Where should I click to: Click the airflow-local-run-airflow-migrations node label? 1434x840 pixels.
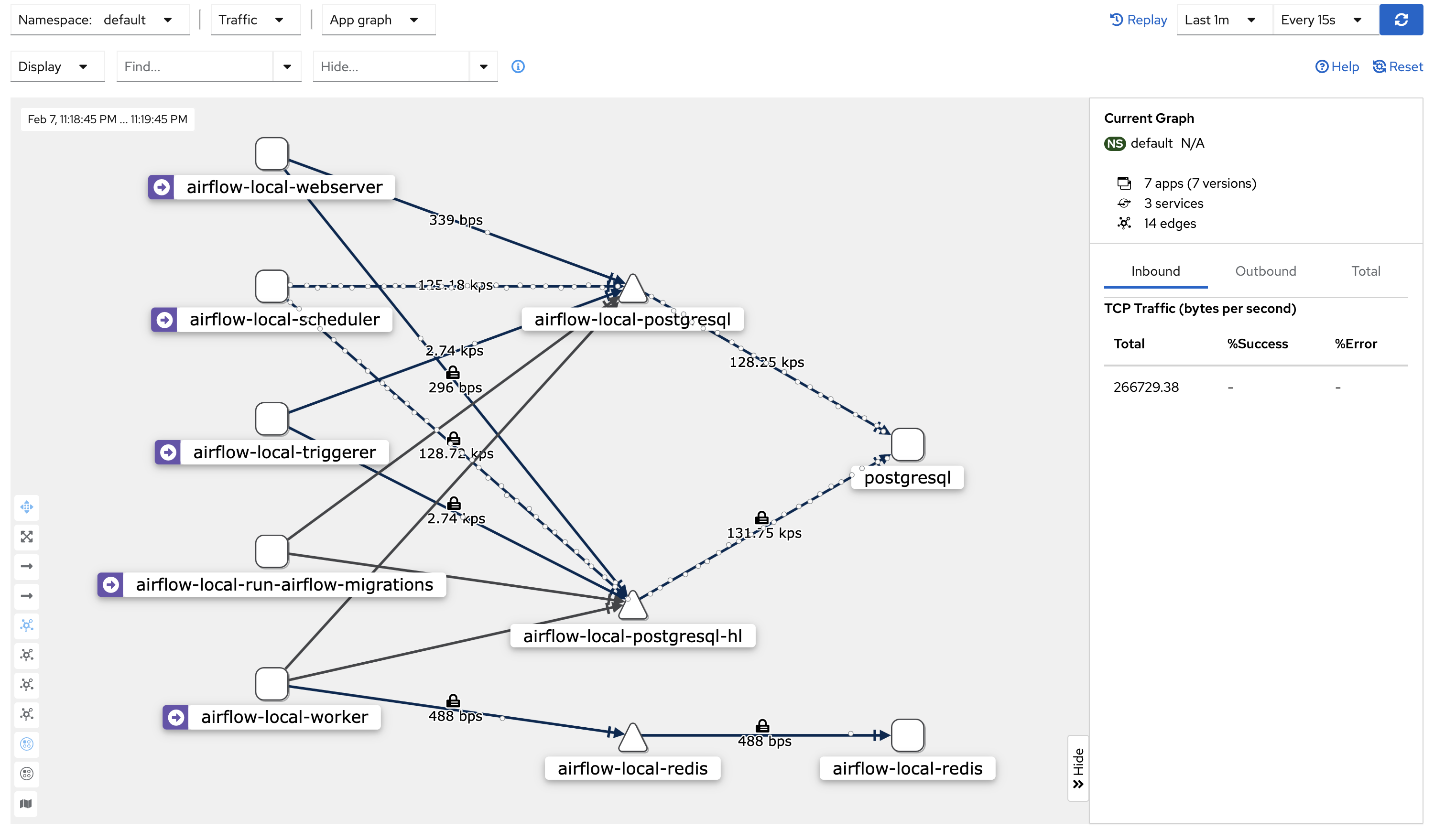point(284,585)
